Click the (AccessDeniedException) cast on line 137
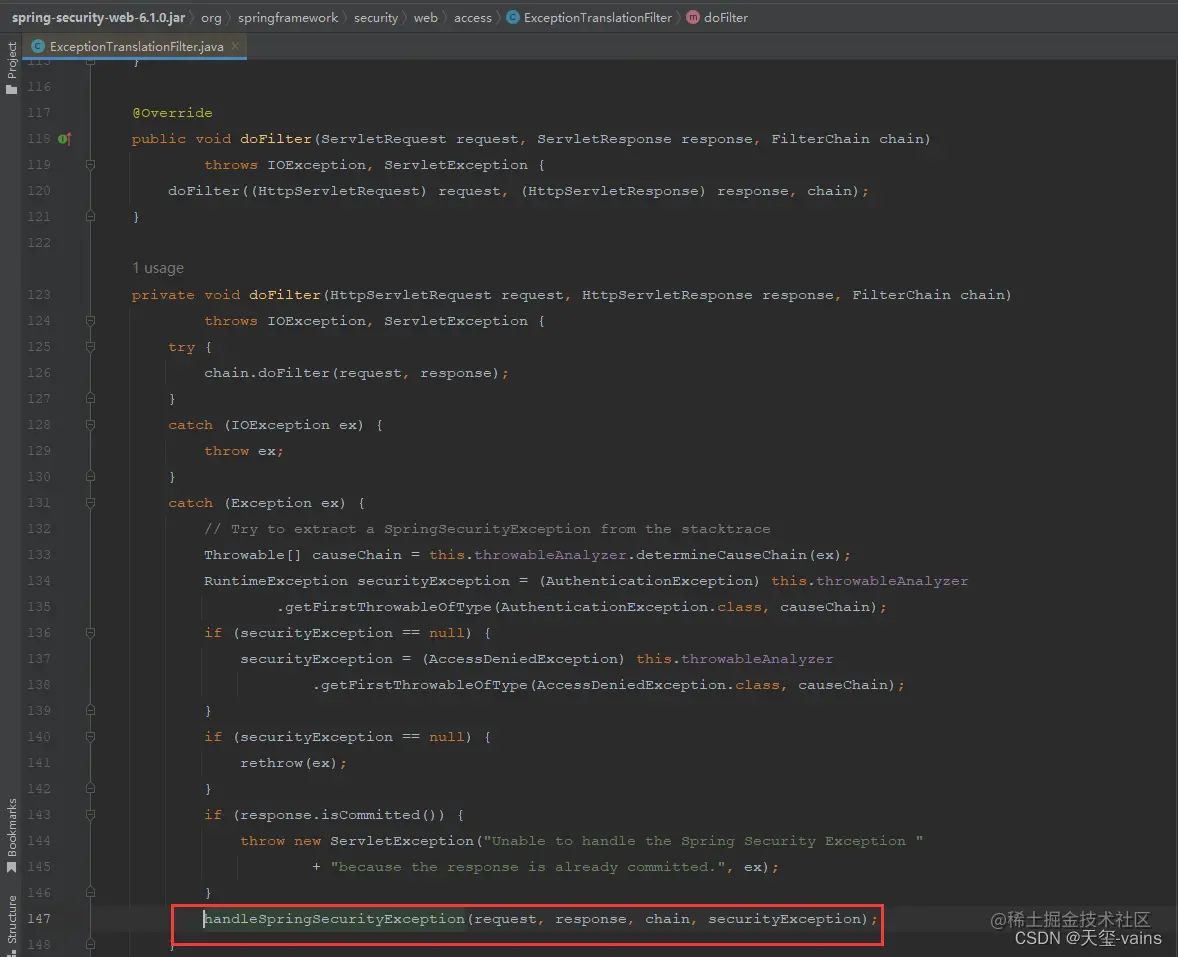Image resolution: width=1178 pixels, height=957 pixels. (524, 659)
